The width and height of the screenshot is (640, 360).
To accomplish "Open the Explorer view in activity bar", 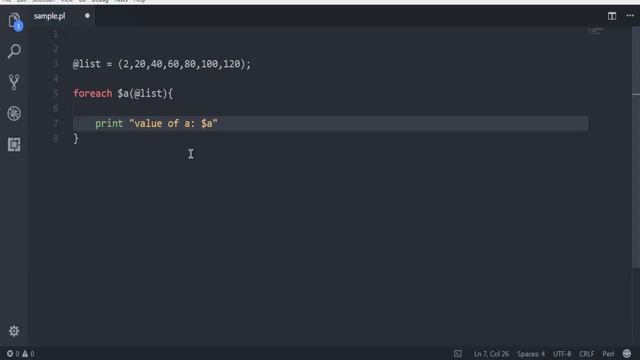I will (14, 20).
